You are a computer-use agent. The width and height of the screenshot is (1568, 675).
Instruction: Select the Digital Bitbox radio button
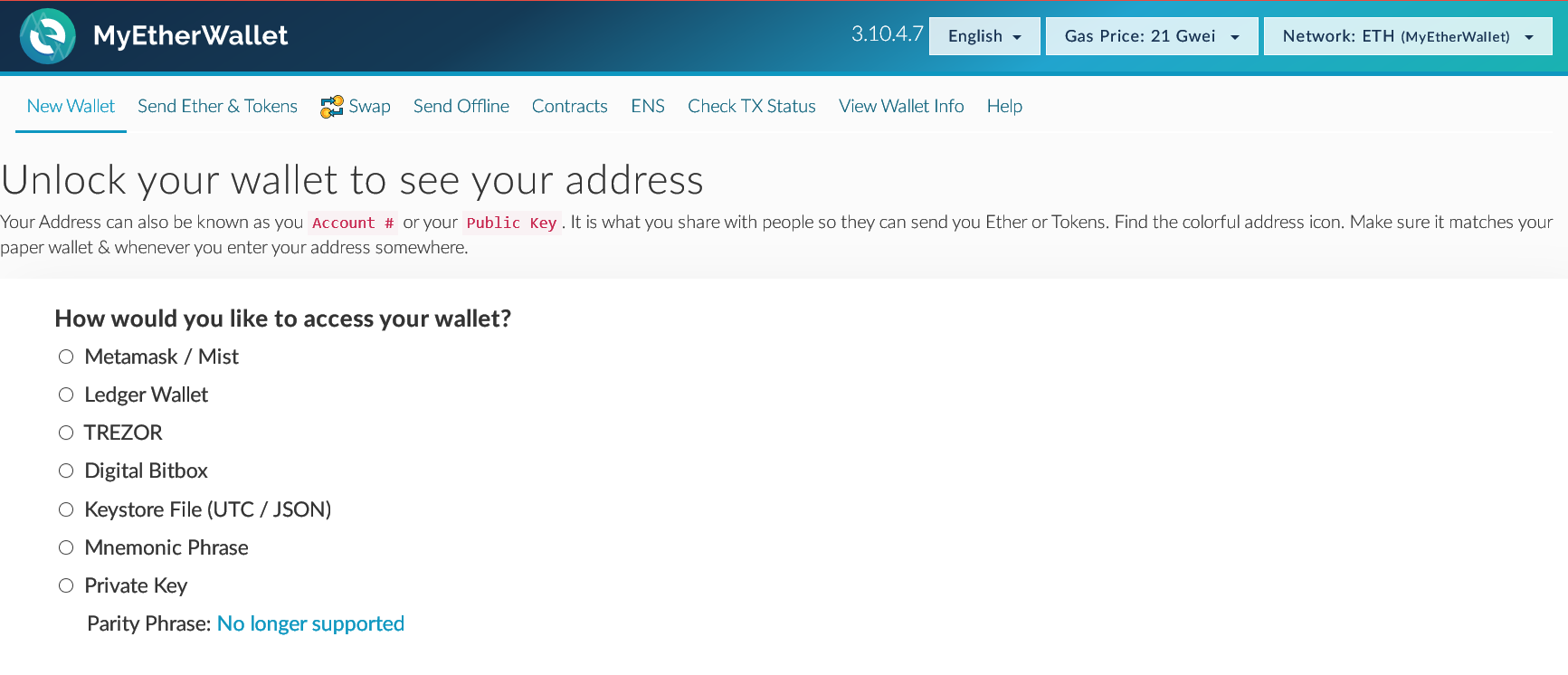pos(66,471)
